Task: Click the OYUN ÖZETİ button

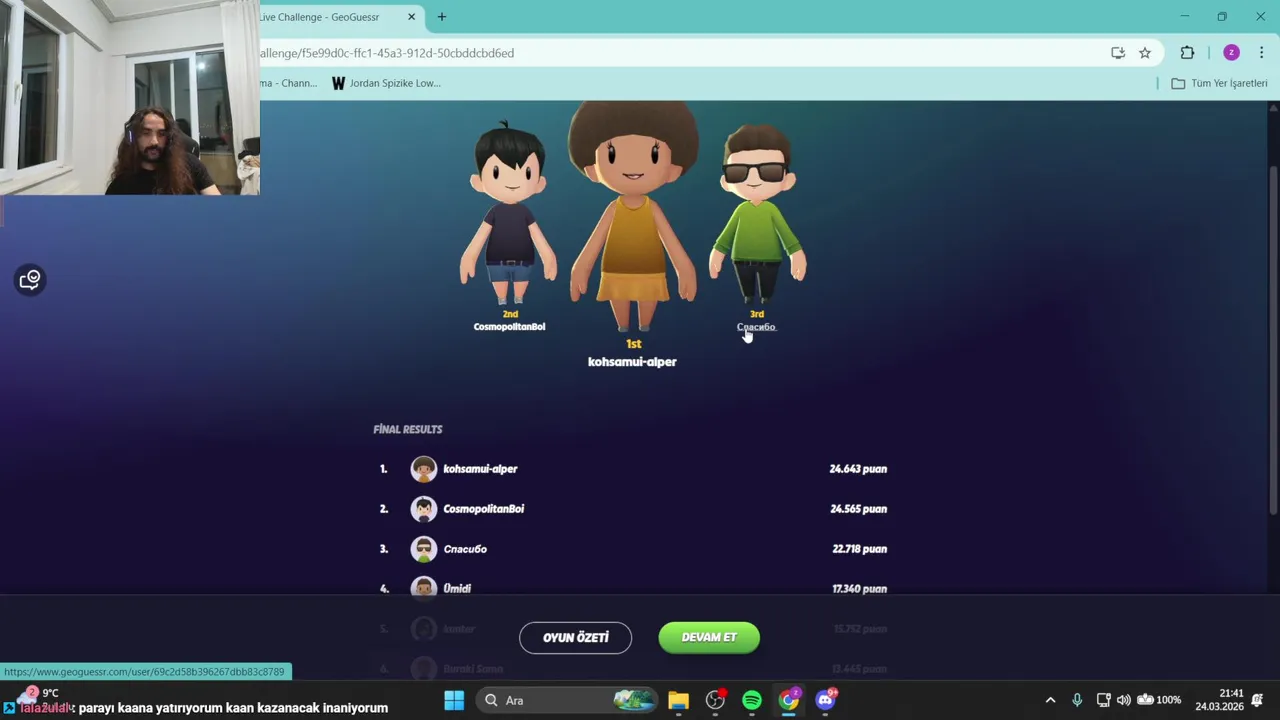Action: (575, 638)
